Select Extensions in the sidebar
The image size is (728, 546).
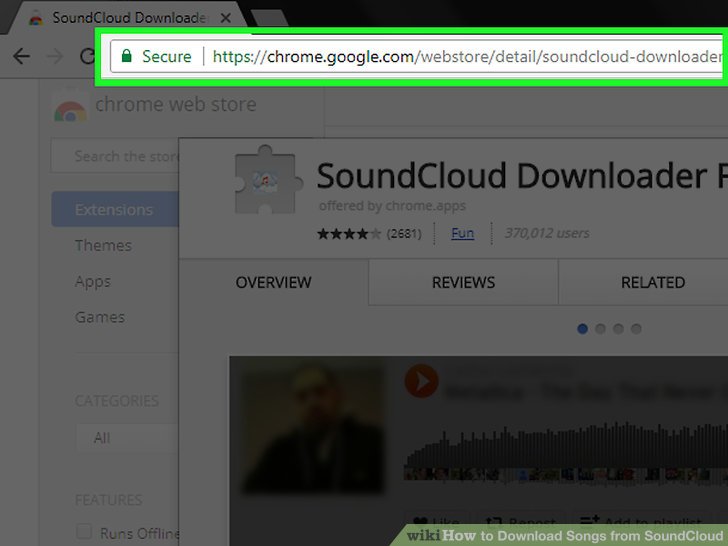pos(115,209)
